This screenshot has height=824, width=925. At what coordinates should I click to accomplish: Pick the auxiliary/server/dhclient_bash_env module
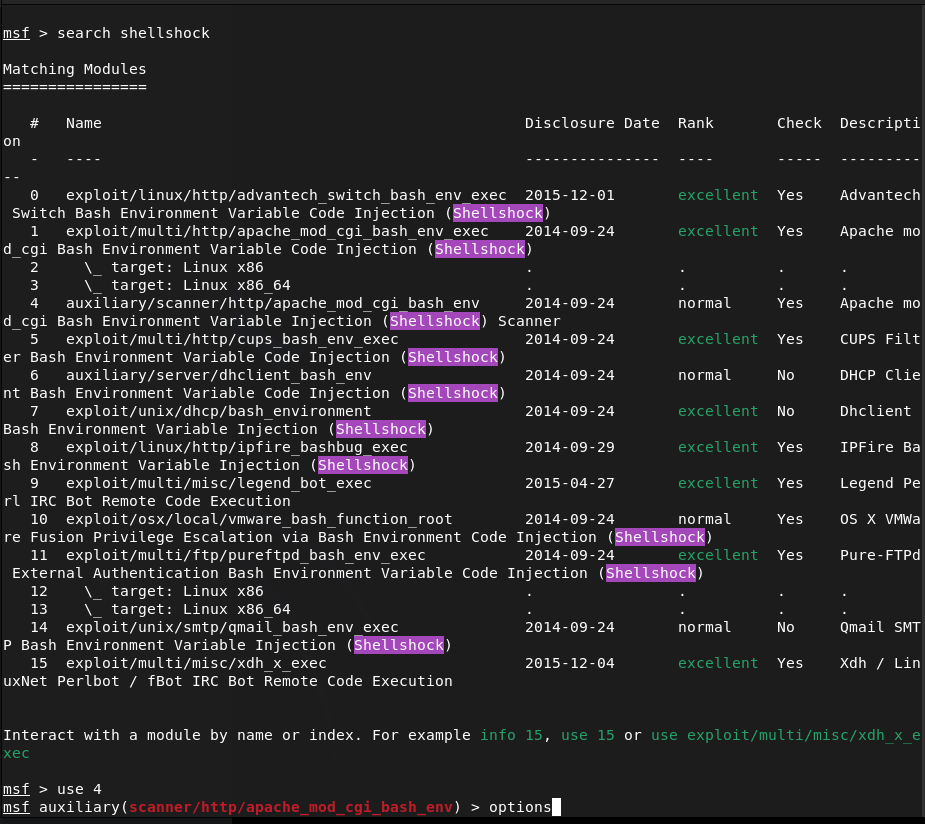(x=218, y=375)
